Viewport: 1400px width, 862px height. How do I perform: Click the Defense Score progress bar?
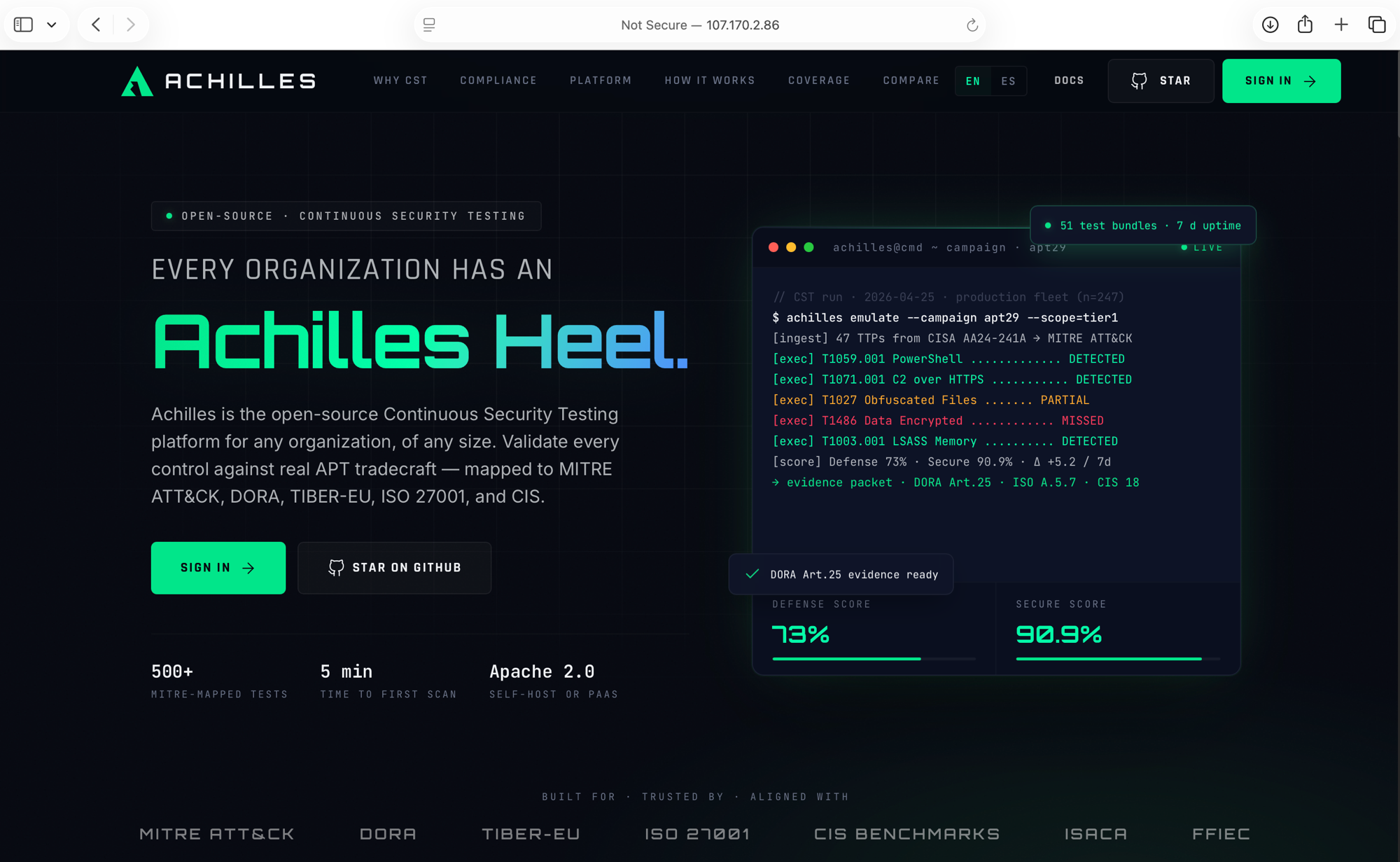click(x=874, y=659)
